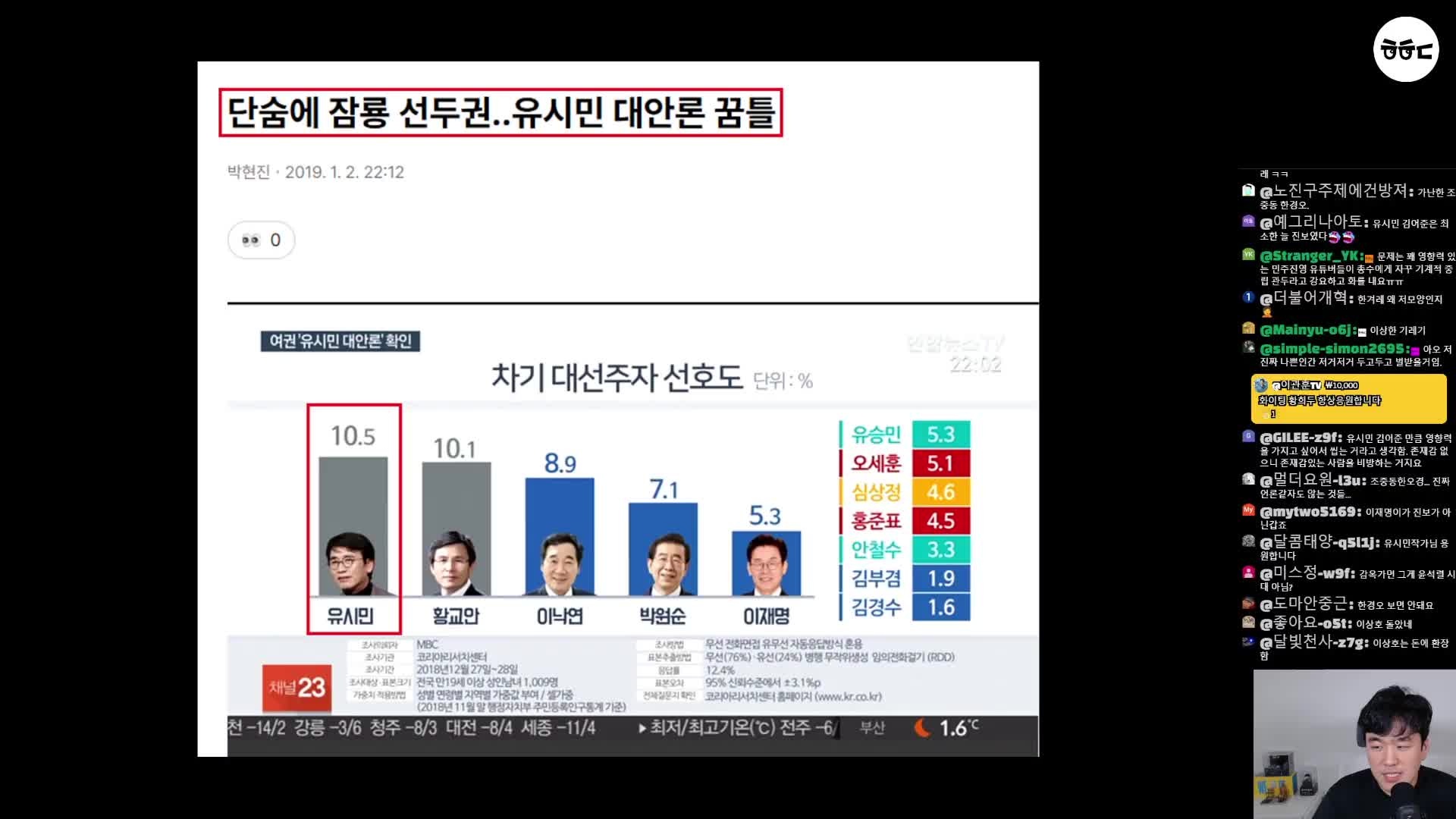Click the red 5.1 box next to 오세훈
The image size is (1456, 819).
pos(941,463)
